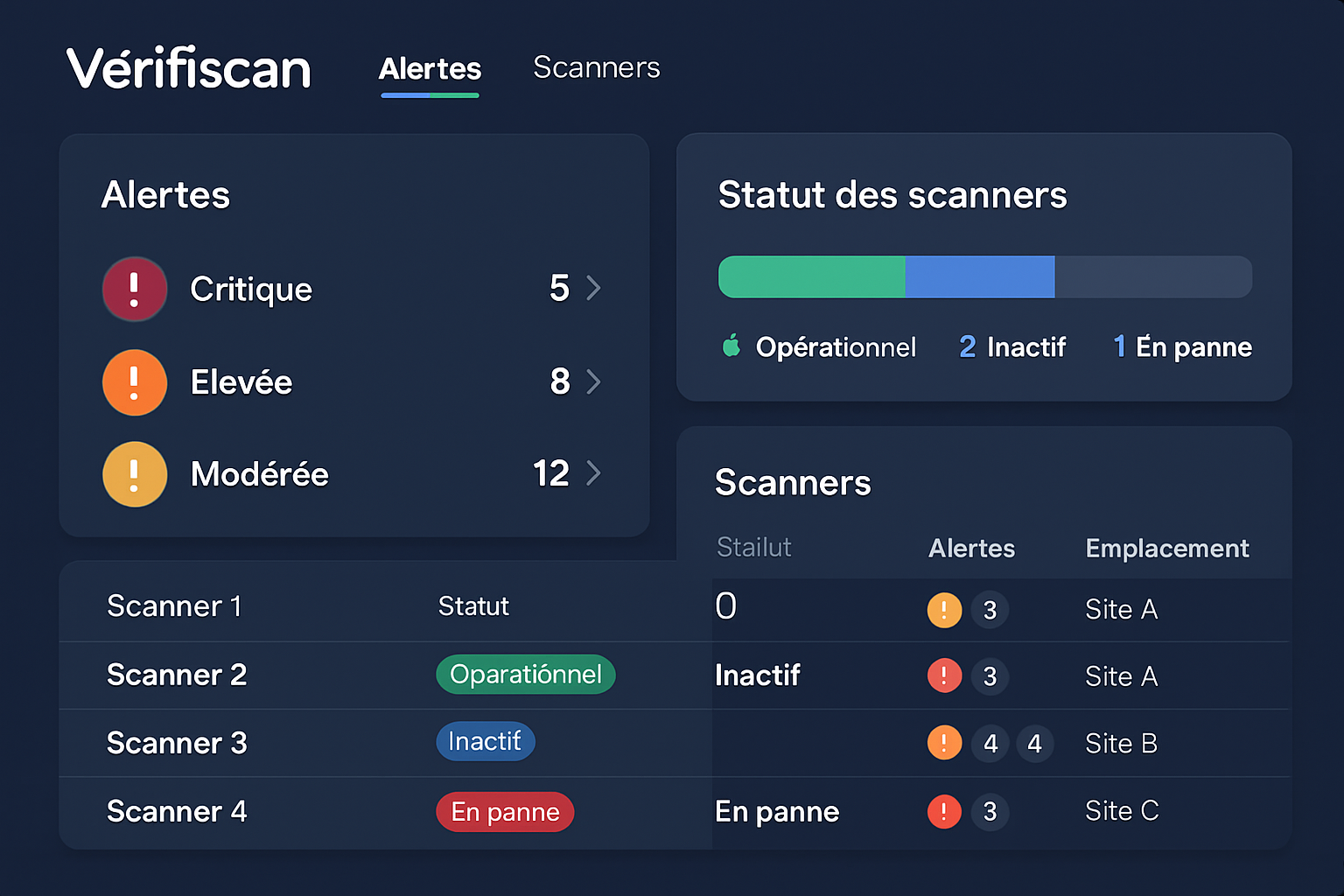This screenshot has width=1344, height=896.
Task: Click the orange alert icon for Site A
Action: [944, 610]
